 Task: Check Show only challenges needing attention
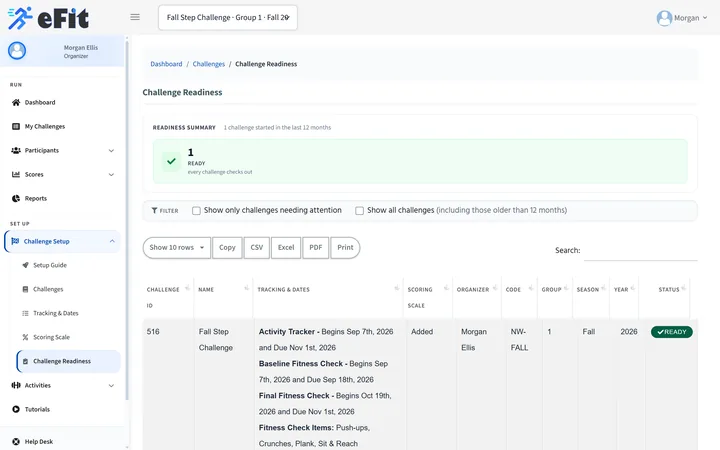(x=196, y=210)
